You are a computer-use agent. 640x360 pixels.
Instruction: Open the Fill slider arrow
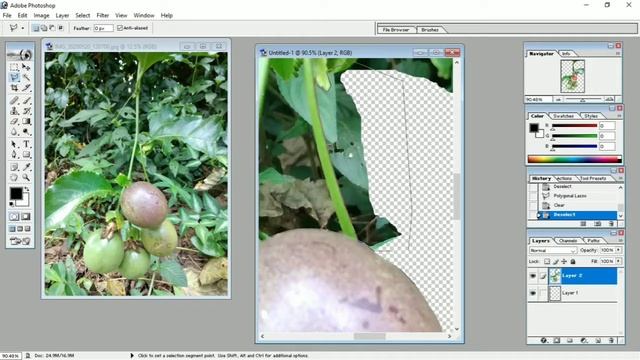(x=619, y=261)
